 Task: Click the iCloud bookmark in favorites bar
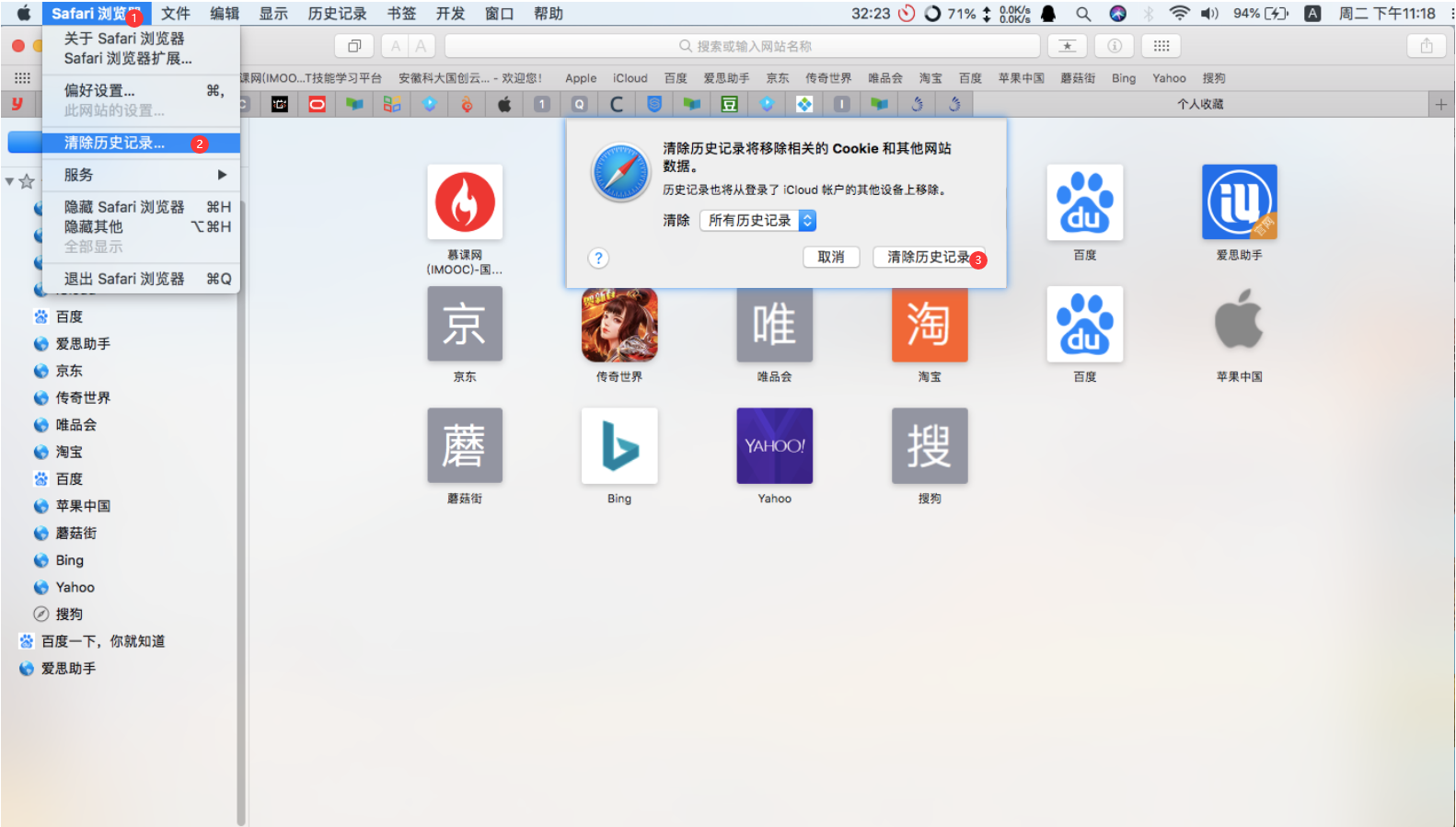[x=630, y=78]
